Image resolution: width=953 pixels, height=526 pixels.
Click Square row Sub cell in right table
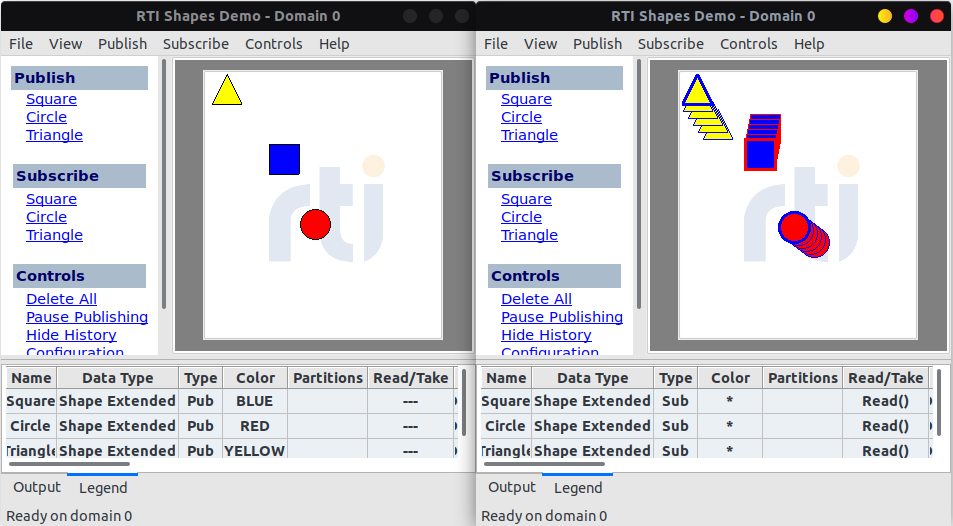click(x=675, y=401)
